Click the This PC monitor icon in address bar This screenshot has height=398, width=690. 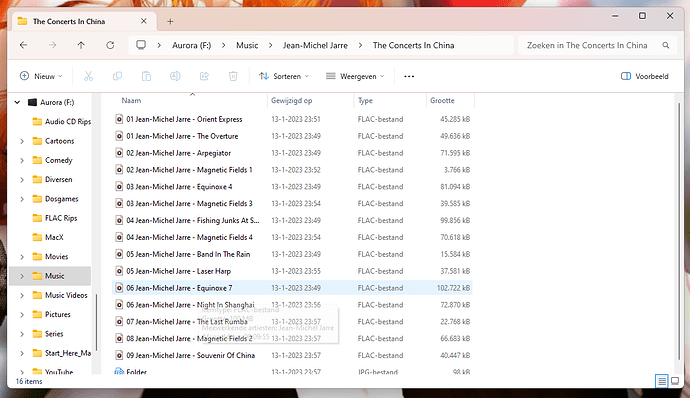141,45
